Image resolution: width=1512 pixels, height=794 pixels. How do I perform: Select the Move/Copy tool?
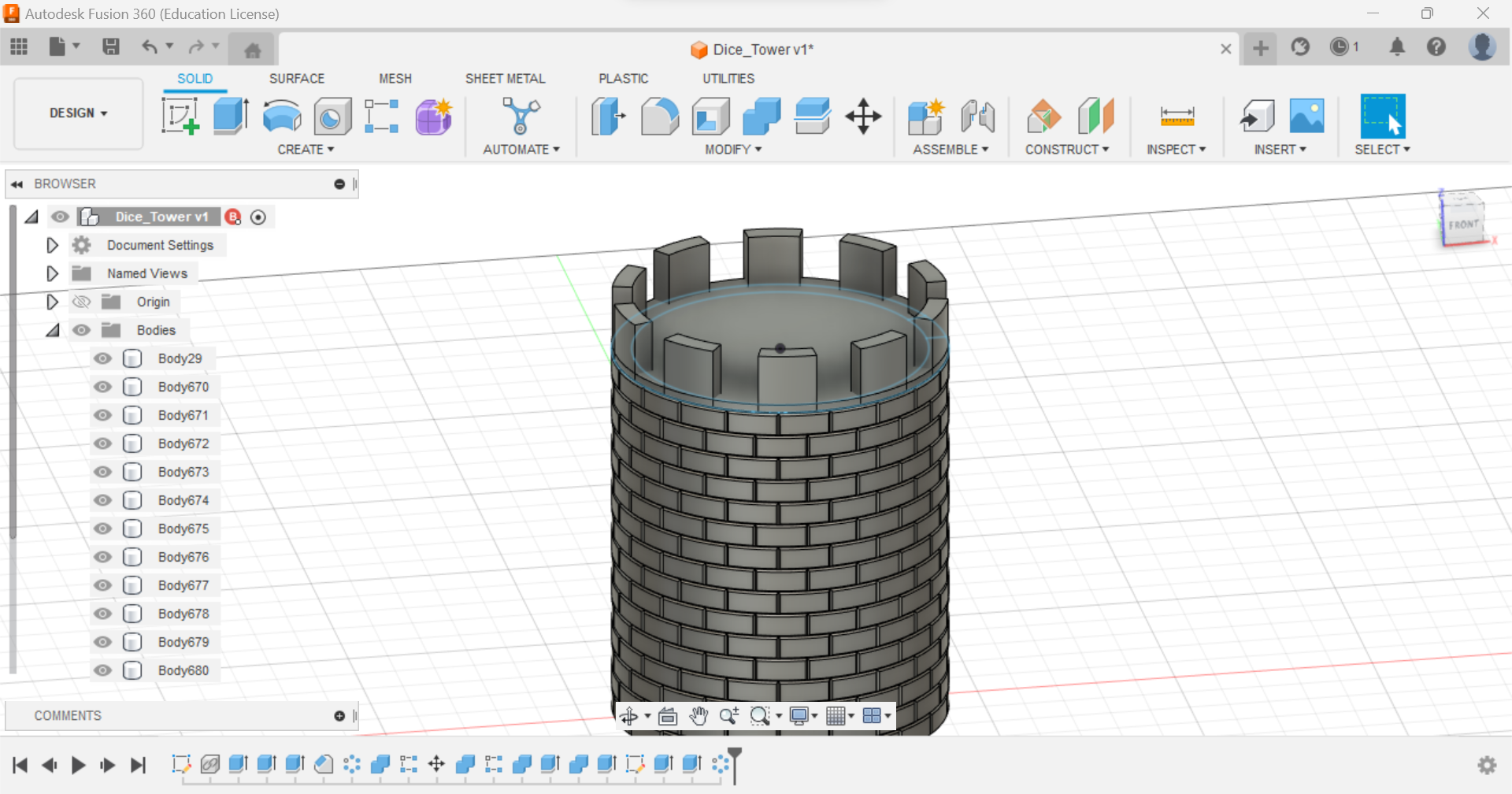click(863, 116)
